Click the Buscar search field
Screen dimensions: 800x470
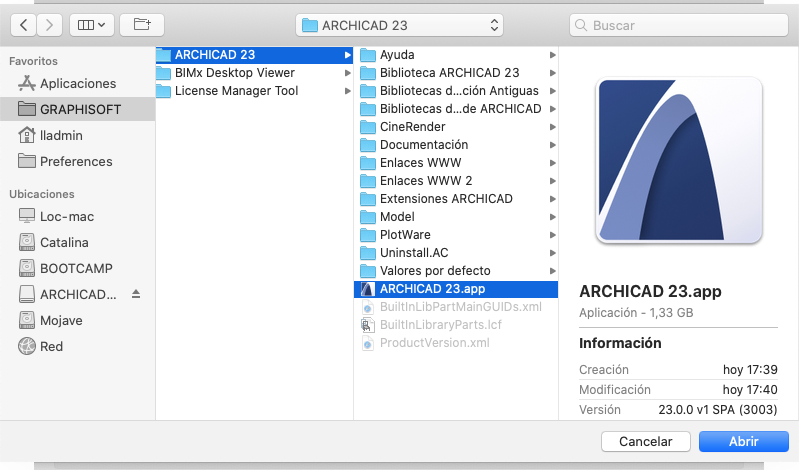(x=679, y=25)
